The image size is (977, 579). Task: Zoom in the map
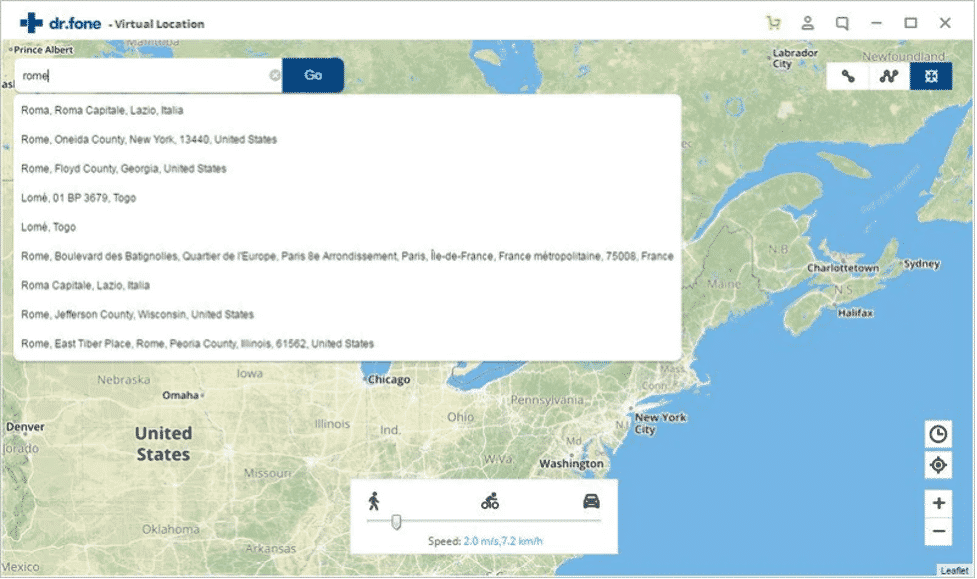click(x=938, y=503)
